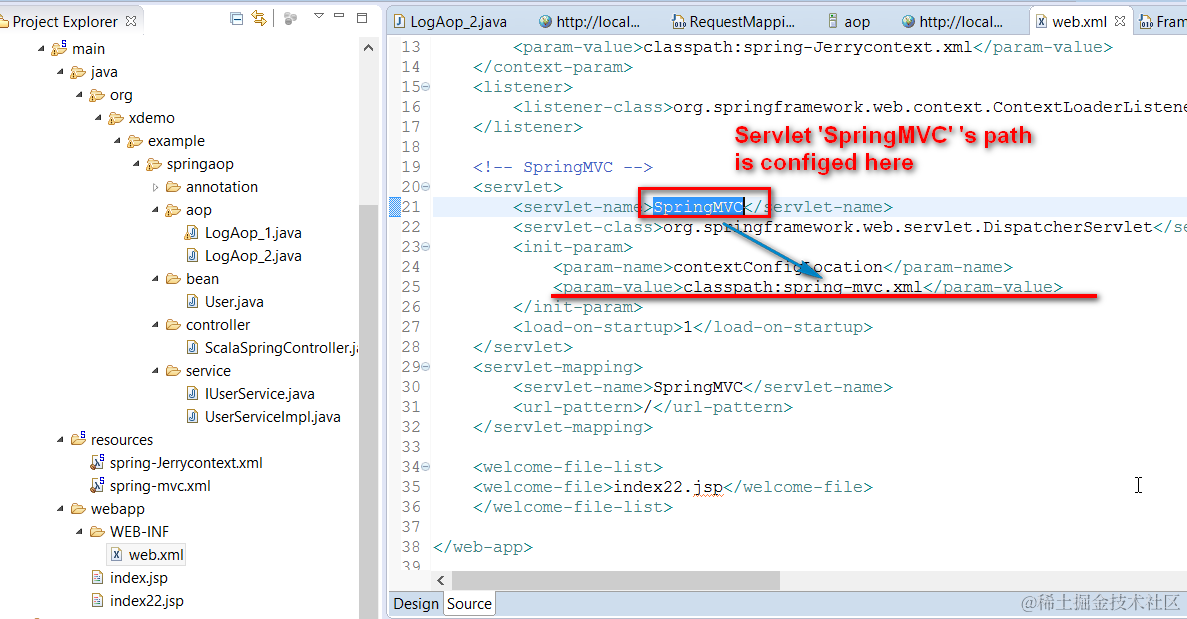Select LogAop_1.java file icon

pyautogui.click(x=192, y=232)
